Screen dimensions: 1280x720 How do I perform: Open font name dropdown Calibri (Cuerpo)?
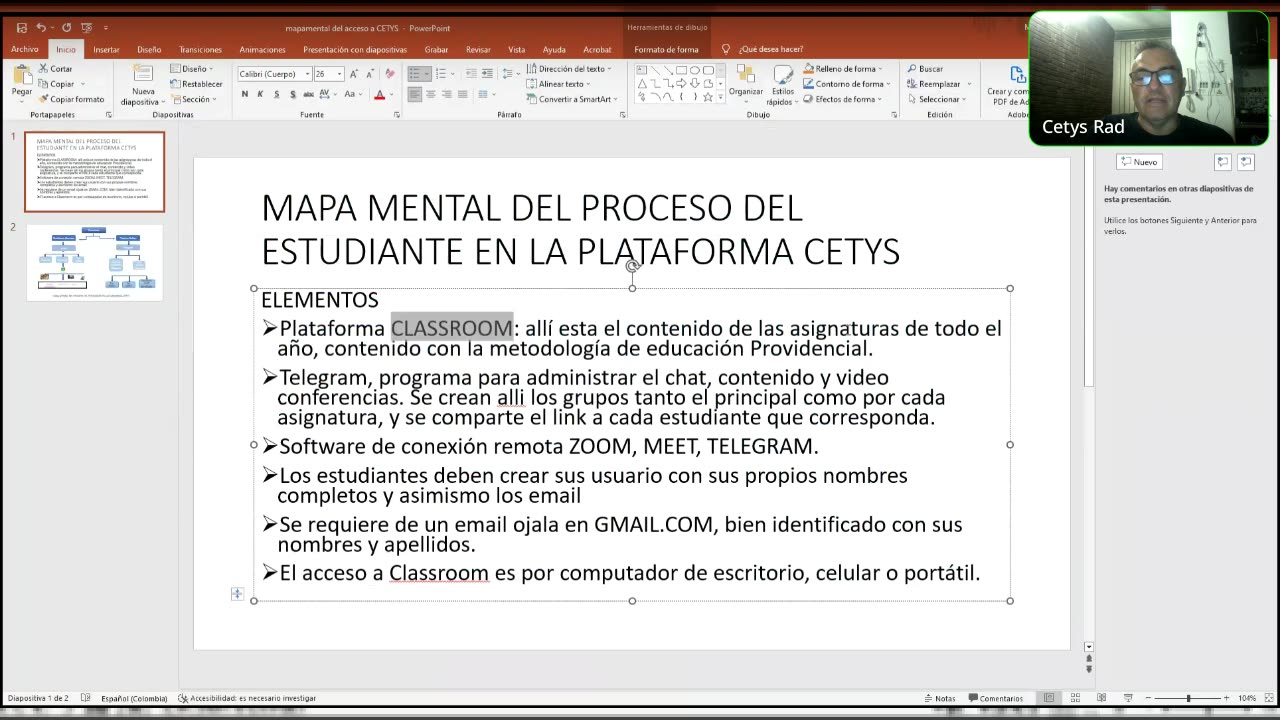click(273, 74)
